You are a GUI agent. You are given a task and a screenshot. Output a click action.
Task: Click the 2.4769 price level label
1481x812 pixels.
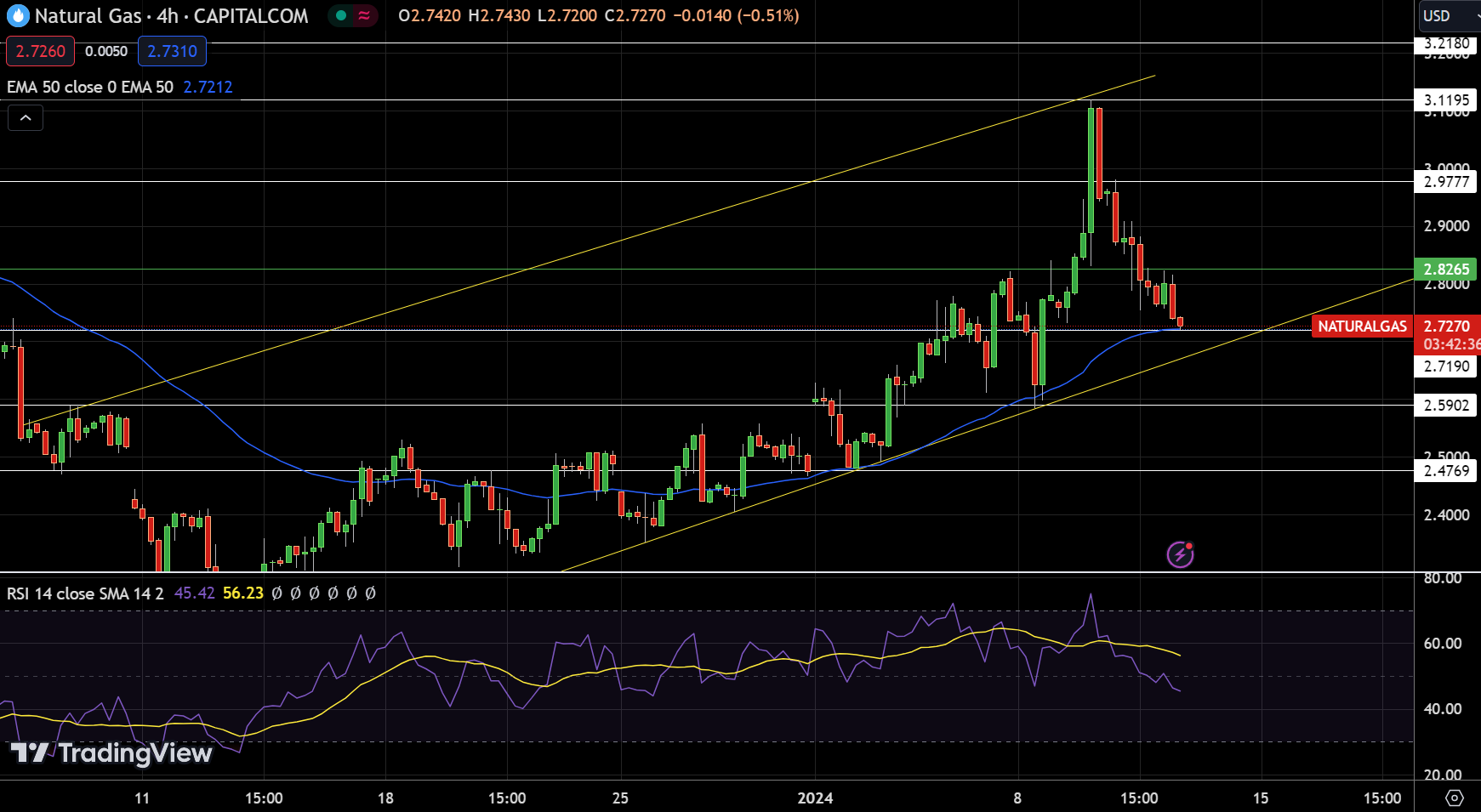coord(1446,471)
